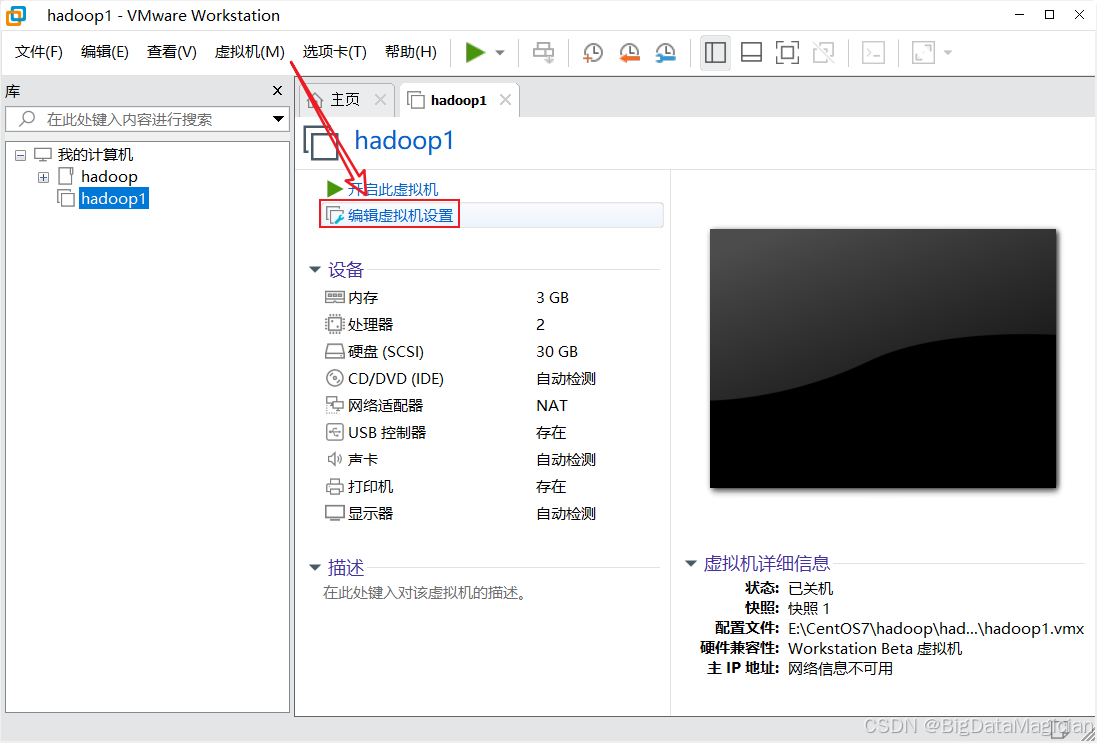The image size is (1097, 743).
Task: Click the 内存 memory device icon
Action: click(334, 297)
